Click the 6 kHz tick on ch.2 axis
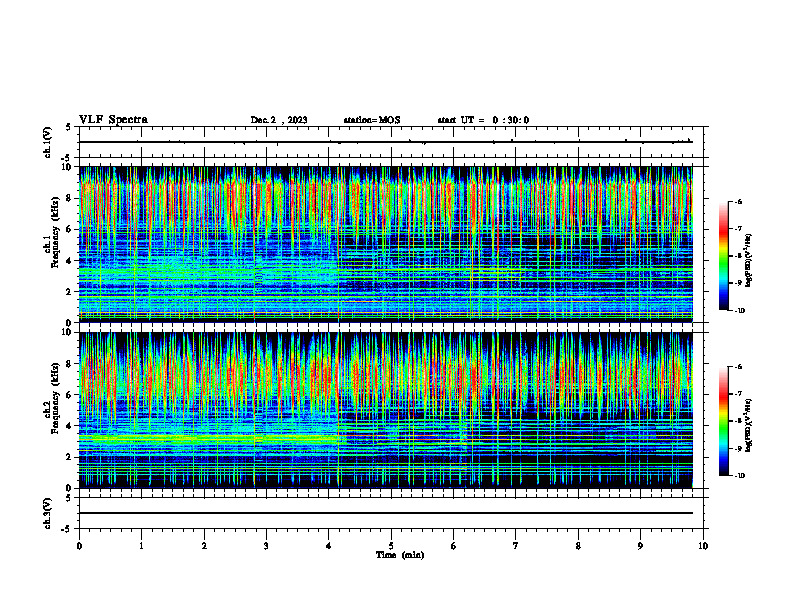 (70, 395)
